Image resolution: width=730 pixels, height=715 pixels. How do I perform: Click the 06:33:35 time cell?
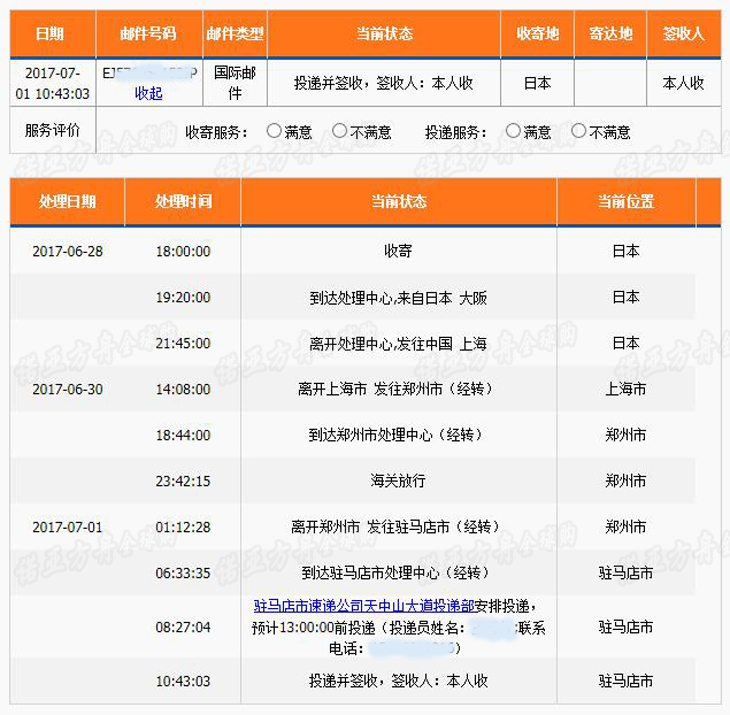point(183,573)
